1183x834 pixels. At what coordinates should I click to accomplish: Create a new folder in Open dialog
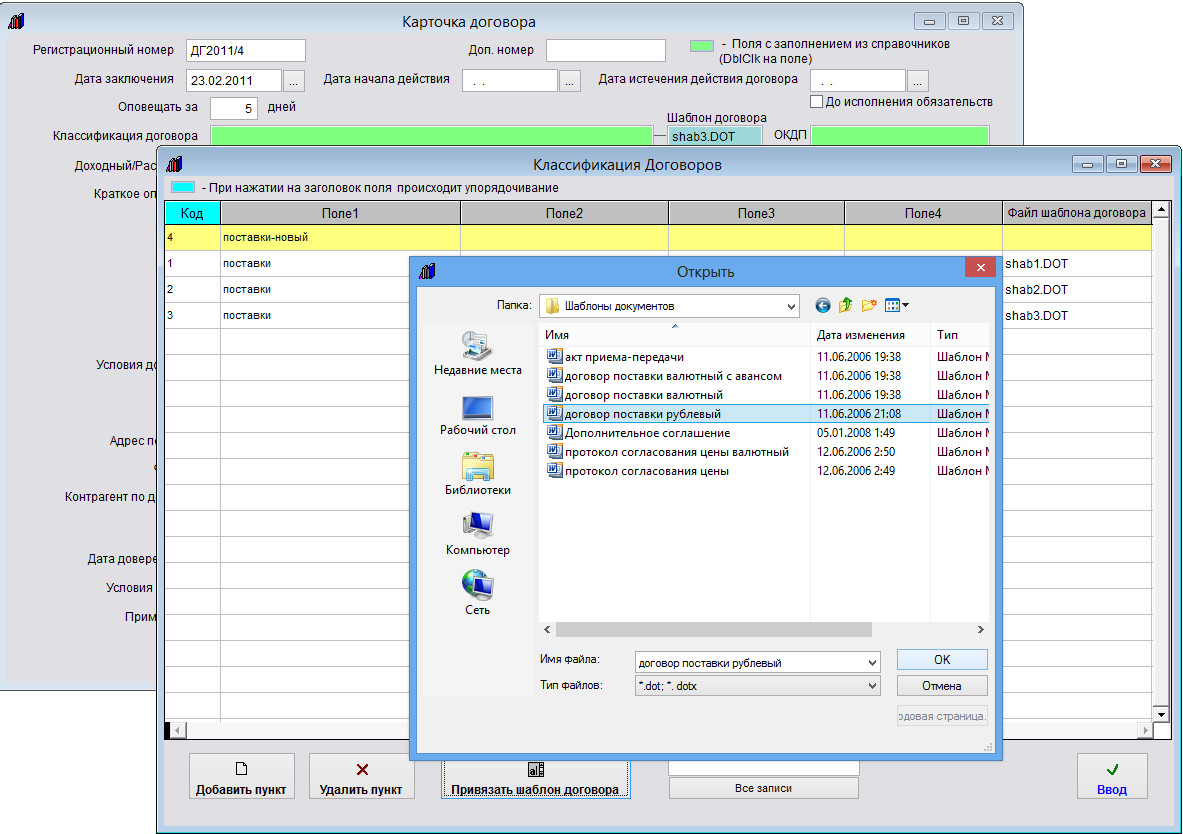click(x=868, y=306)
